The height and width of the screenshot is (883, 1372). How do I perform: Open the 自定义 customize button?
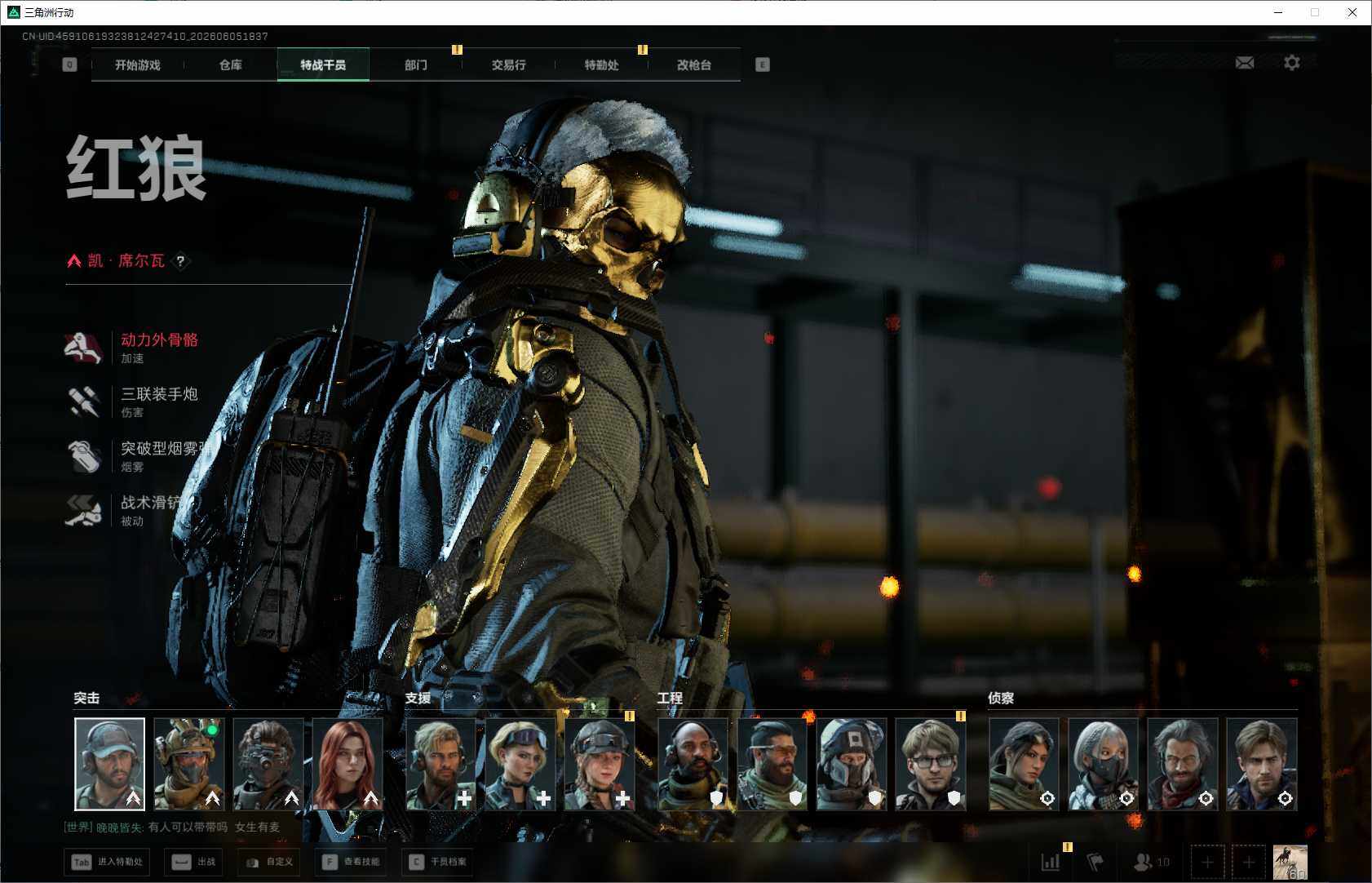pyautogui.click(x=268, y=862)
